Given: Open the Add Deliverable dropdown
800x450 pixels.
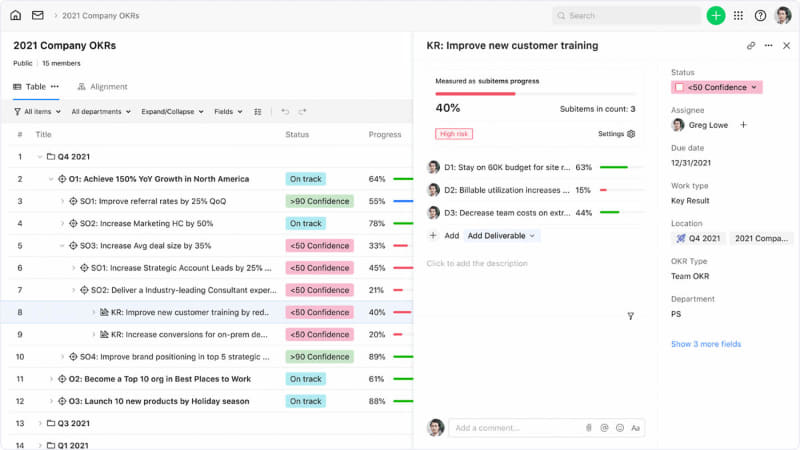Looking at the screenshot, I should click(502, 236).
